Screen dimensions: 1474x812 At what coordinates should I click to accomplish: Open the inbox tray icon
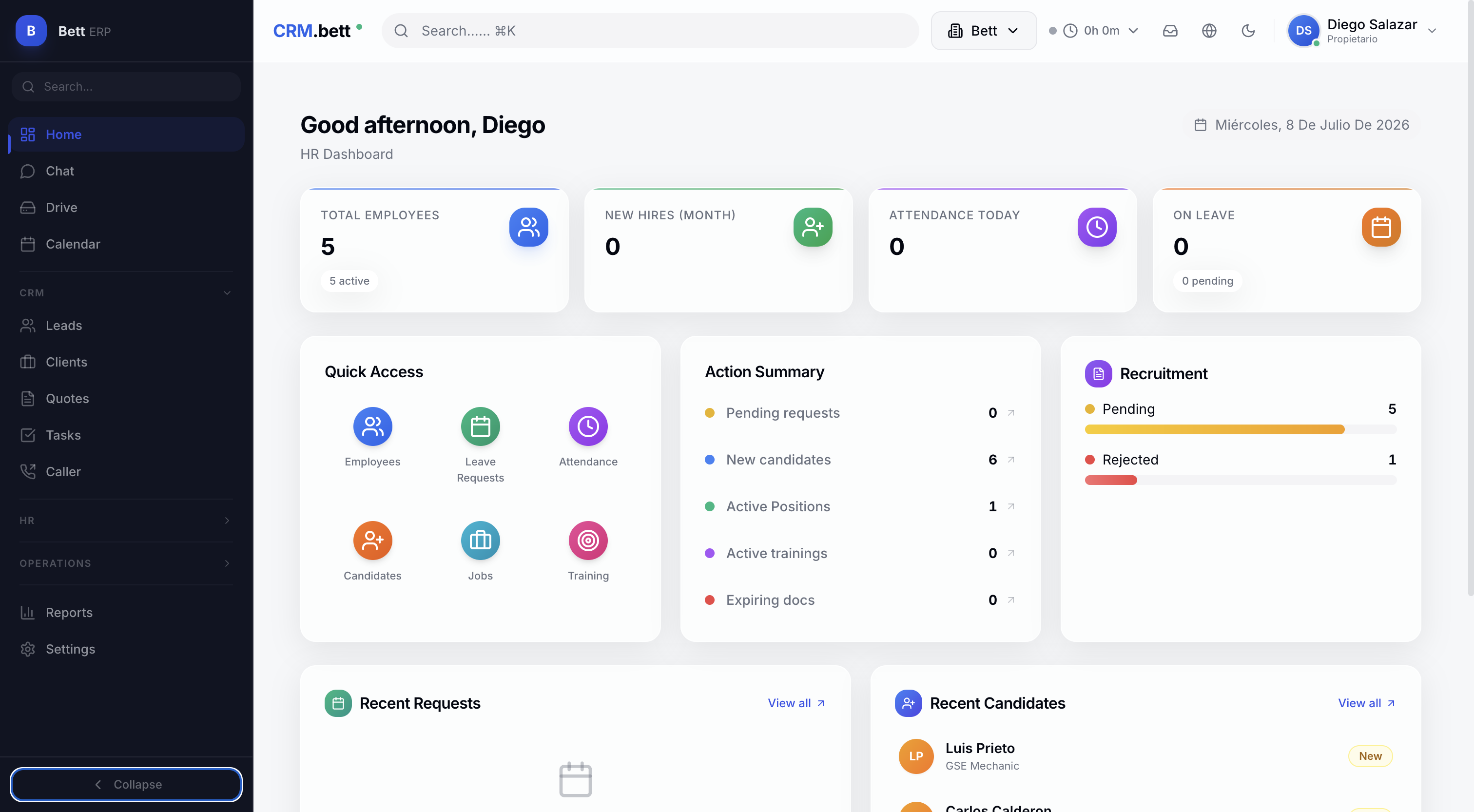pyautogui.click(x=1170, y=31)
